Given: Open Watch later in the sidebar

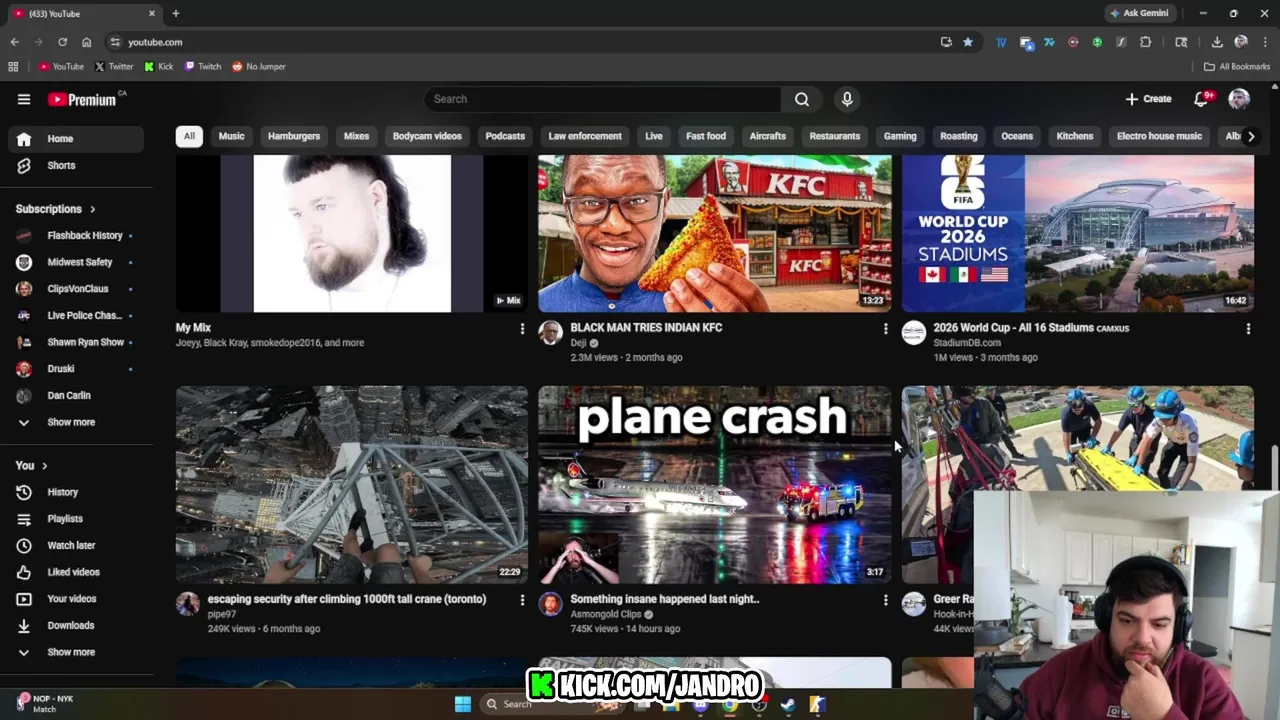Looking at the screenshot, I should pyautogui.click(x=76, y=545).
